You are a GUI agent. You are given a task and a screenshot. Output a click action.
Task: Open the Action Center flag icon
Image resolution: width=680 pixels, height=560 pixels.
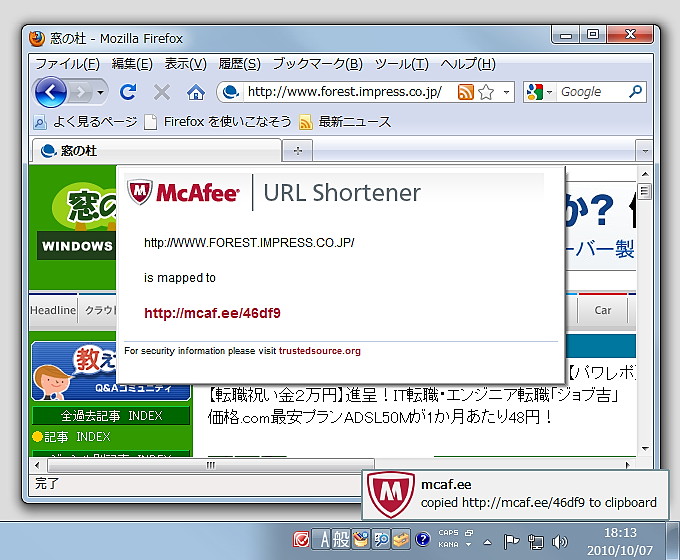coord(511,541)
